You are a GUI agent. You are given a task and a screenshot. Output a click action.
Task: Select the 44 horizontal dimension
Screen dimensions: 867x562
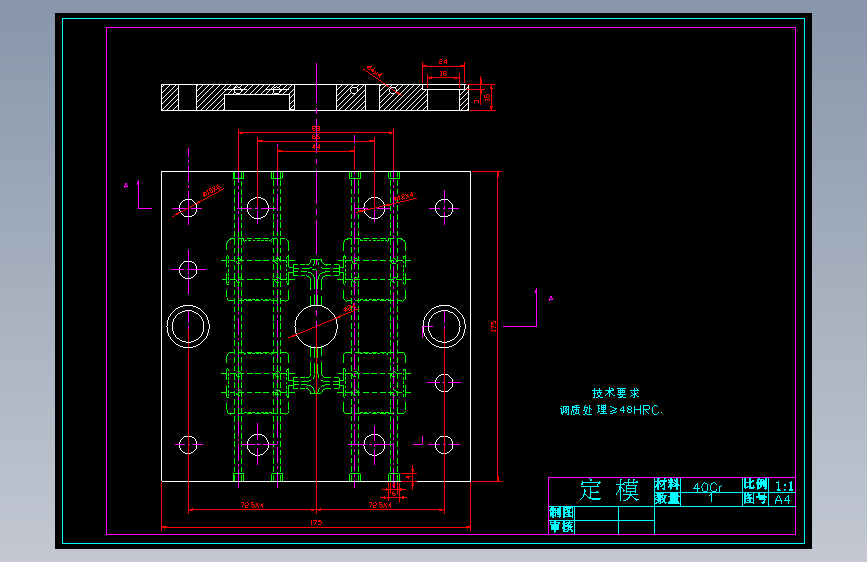pos(316,147)
